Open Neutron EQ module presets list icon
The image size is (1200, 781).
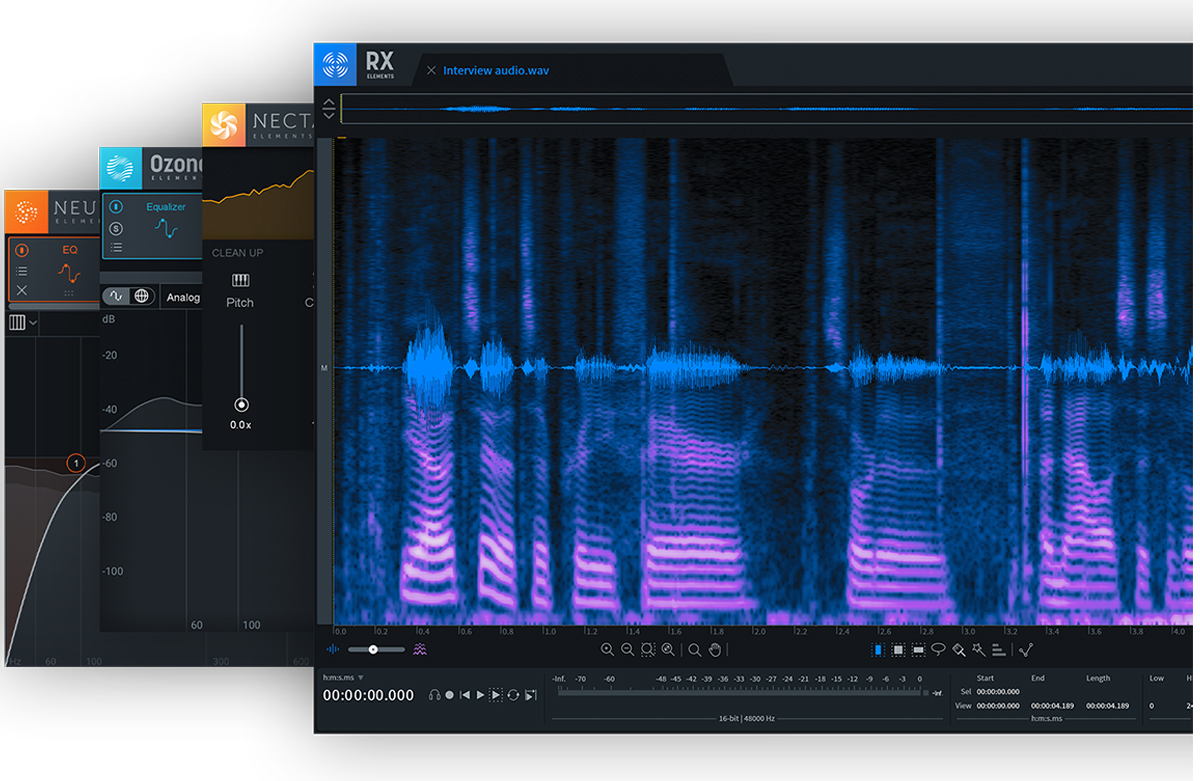pyautogui.click(x=22, y=271)
